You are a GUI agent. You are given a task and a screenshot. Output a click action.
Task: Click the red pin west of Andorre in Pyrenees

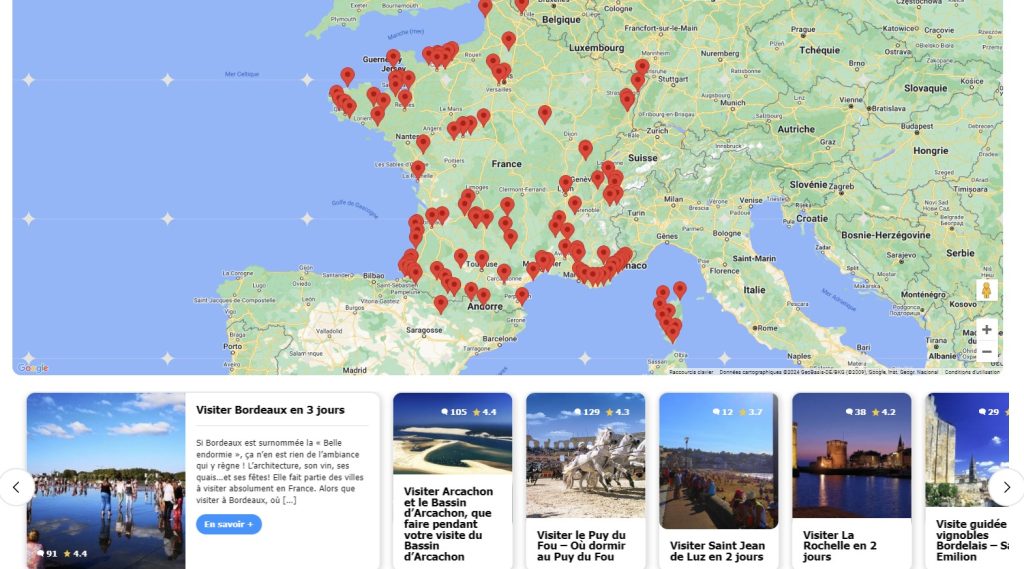pos(441,304)
